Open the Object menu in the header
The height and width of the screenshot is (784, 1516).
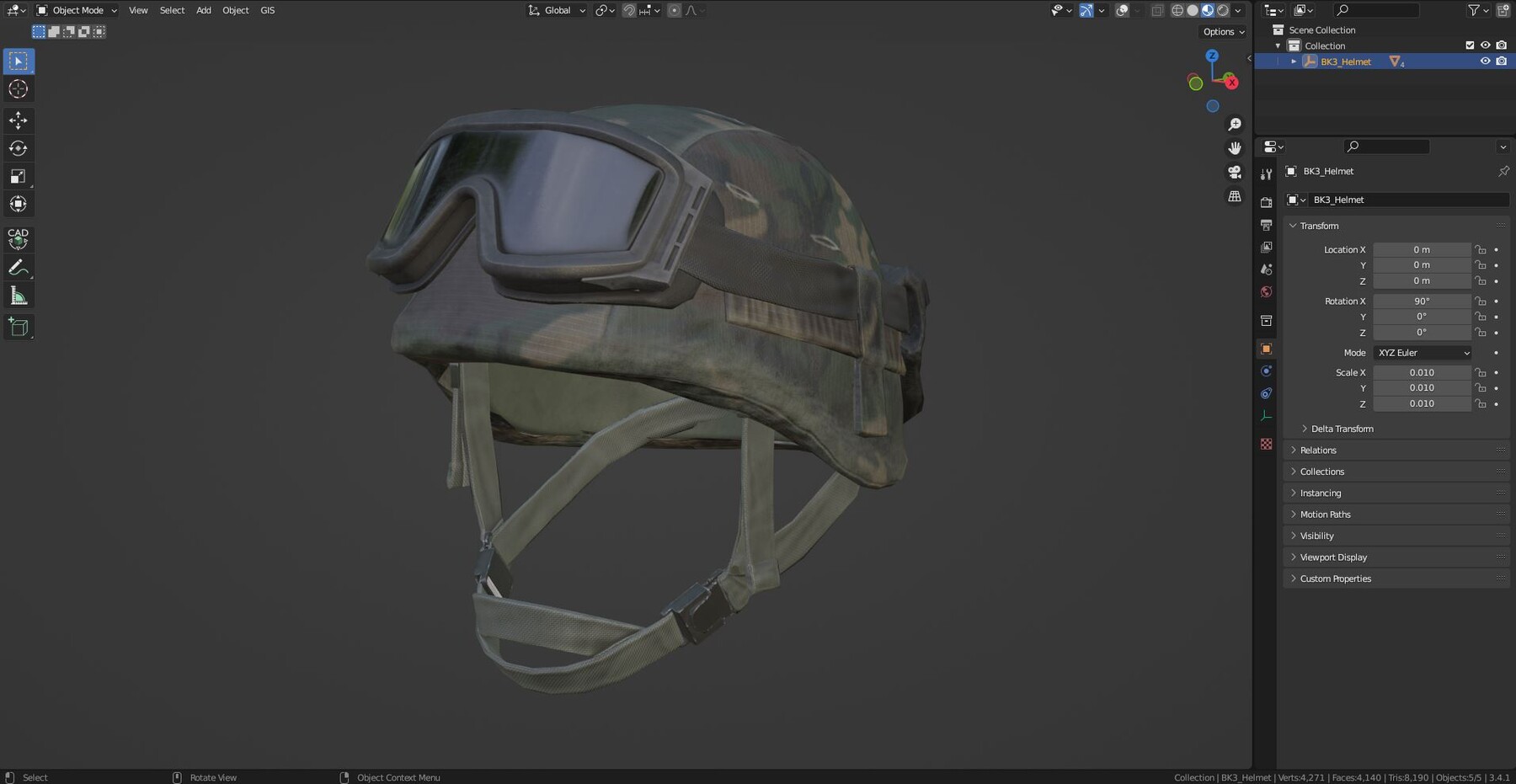235,10
